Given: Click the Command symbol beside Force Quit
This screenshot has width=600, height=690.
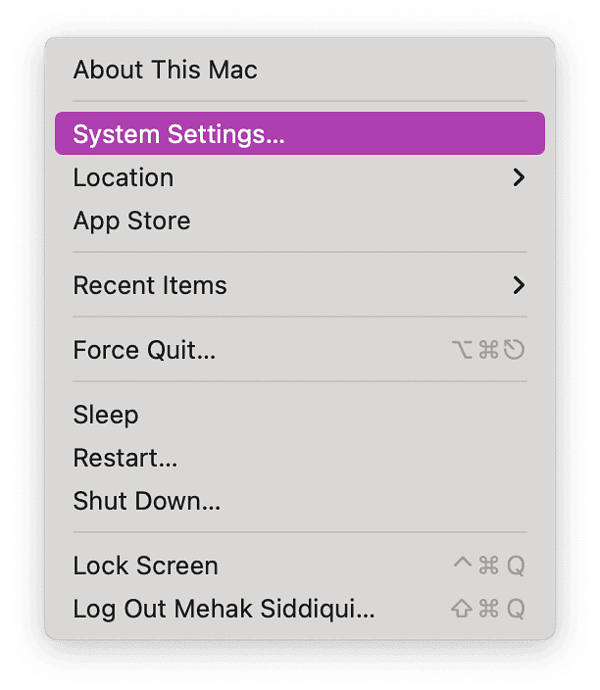Looking at the screenshot, I should click(x=489, y=350).
